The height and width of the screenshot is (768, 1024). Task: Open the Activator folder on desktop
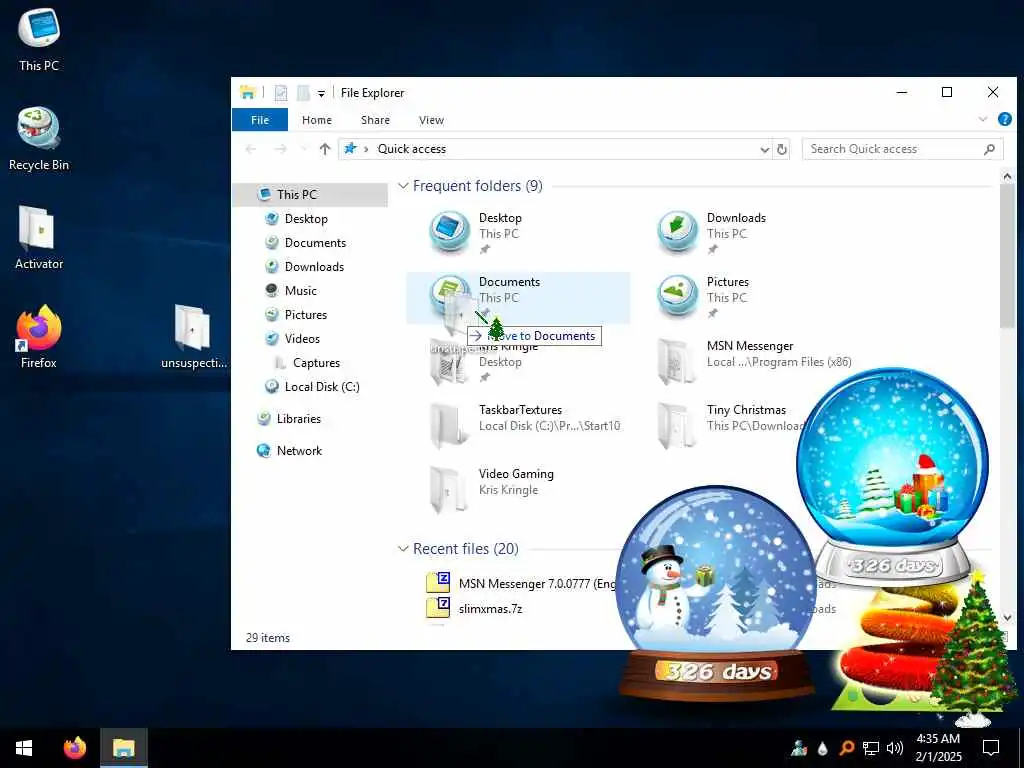pos(39,238)
